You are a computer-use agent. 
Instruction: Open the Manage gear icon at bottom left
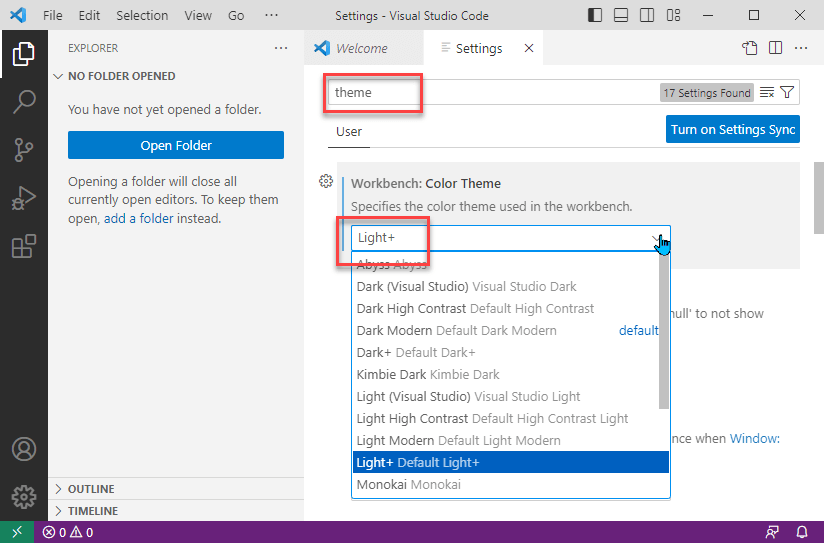point(24,496)
